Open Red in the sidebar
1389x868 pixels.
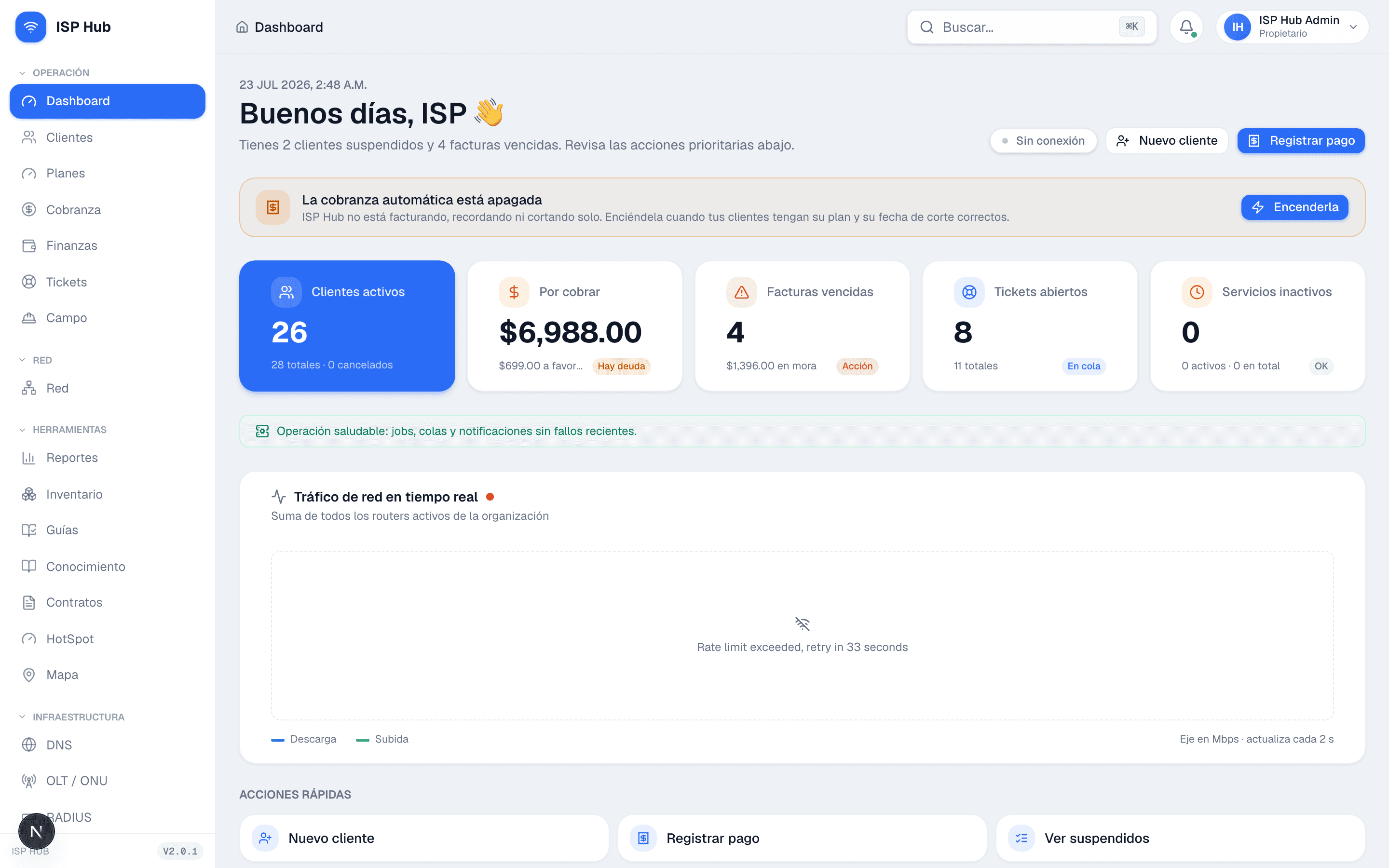pyautogui.click(x=108, y=389)
